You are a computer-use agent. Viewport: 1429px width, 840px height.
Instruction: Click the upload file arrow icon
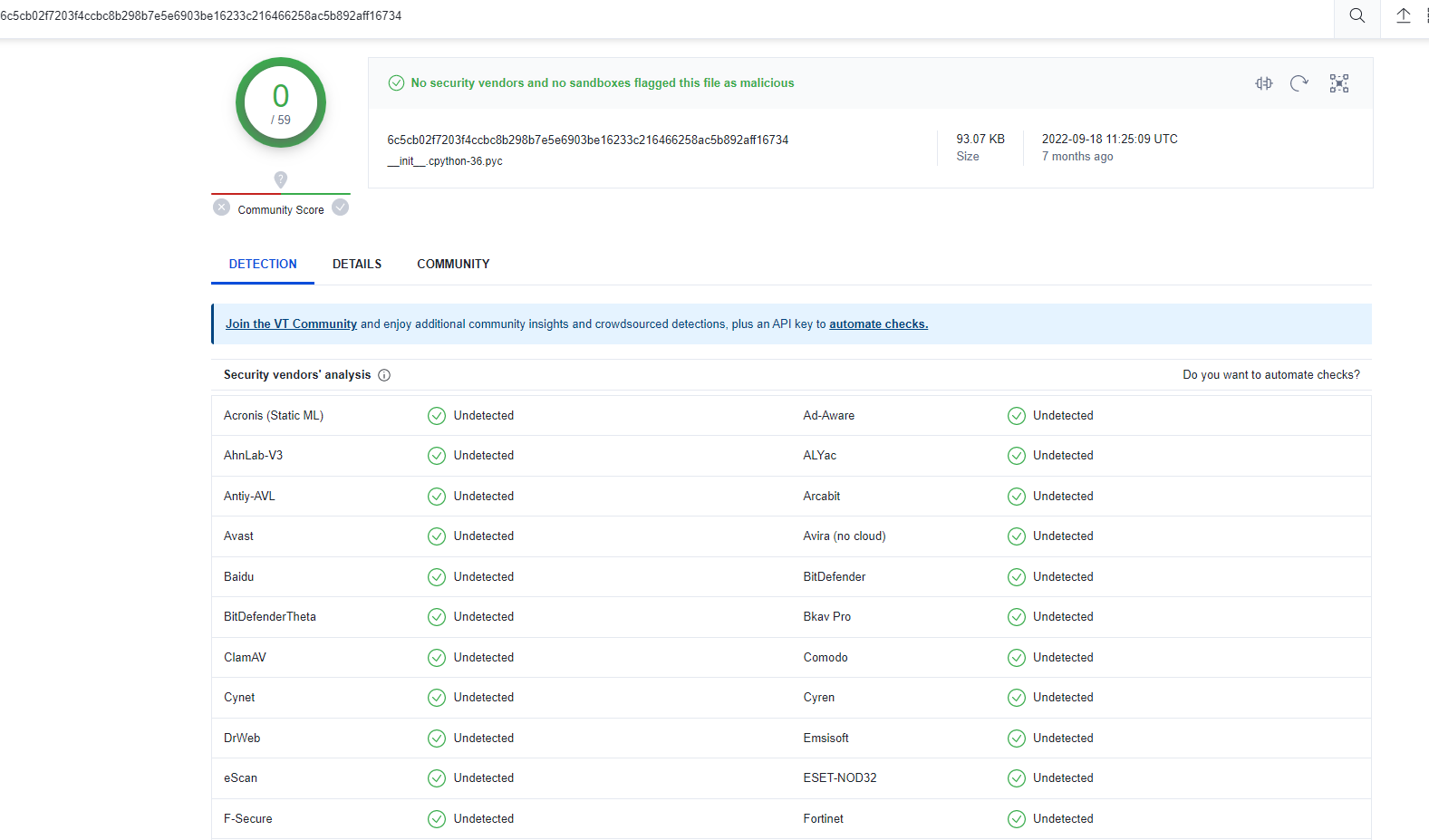click(x=1403, y=15)
